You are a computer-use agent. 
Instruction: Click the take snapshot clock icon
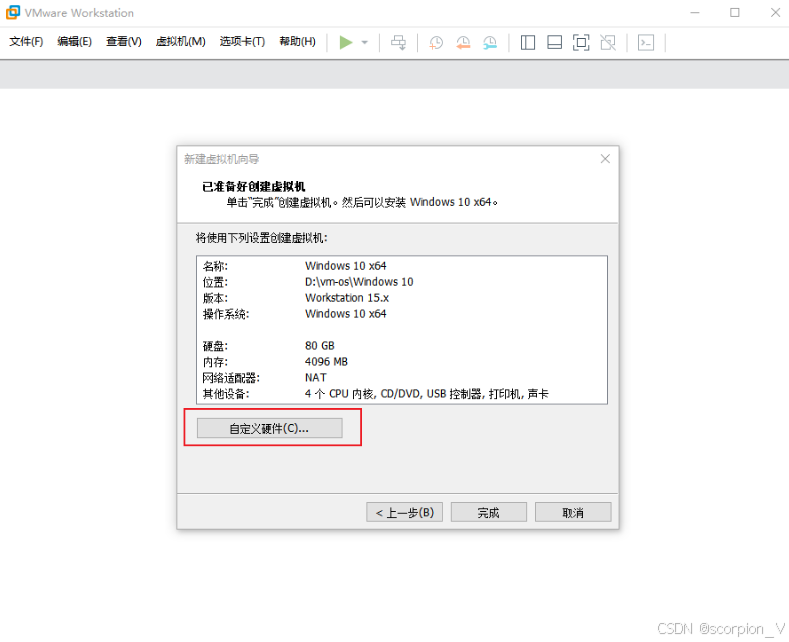coord(436,42)
